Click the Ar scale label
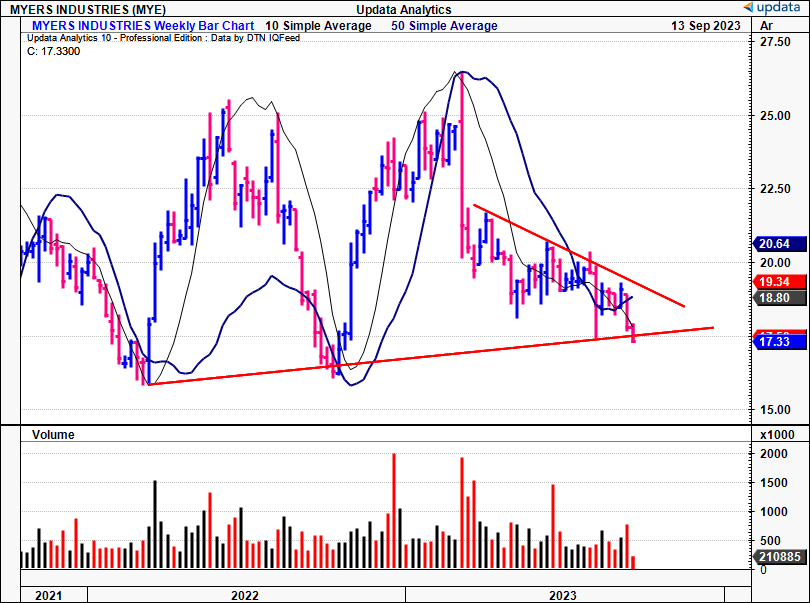 (x=767, y=25)
